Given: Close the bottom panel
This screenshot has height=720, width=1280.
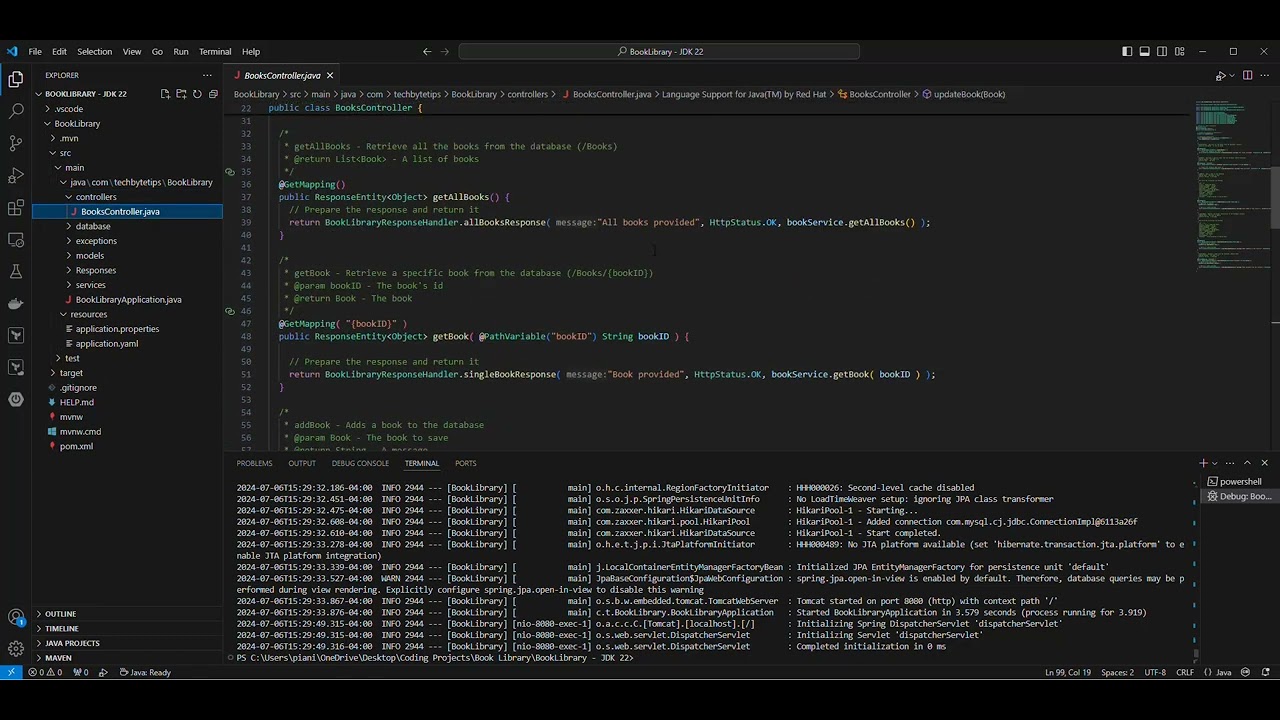Looking at the screenshot, I should [x=1264, y=463].
